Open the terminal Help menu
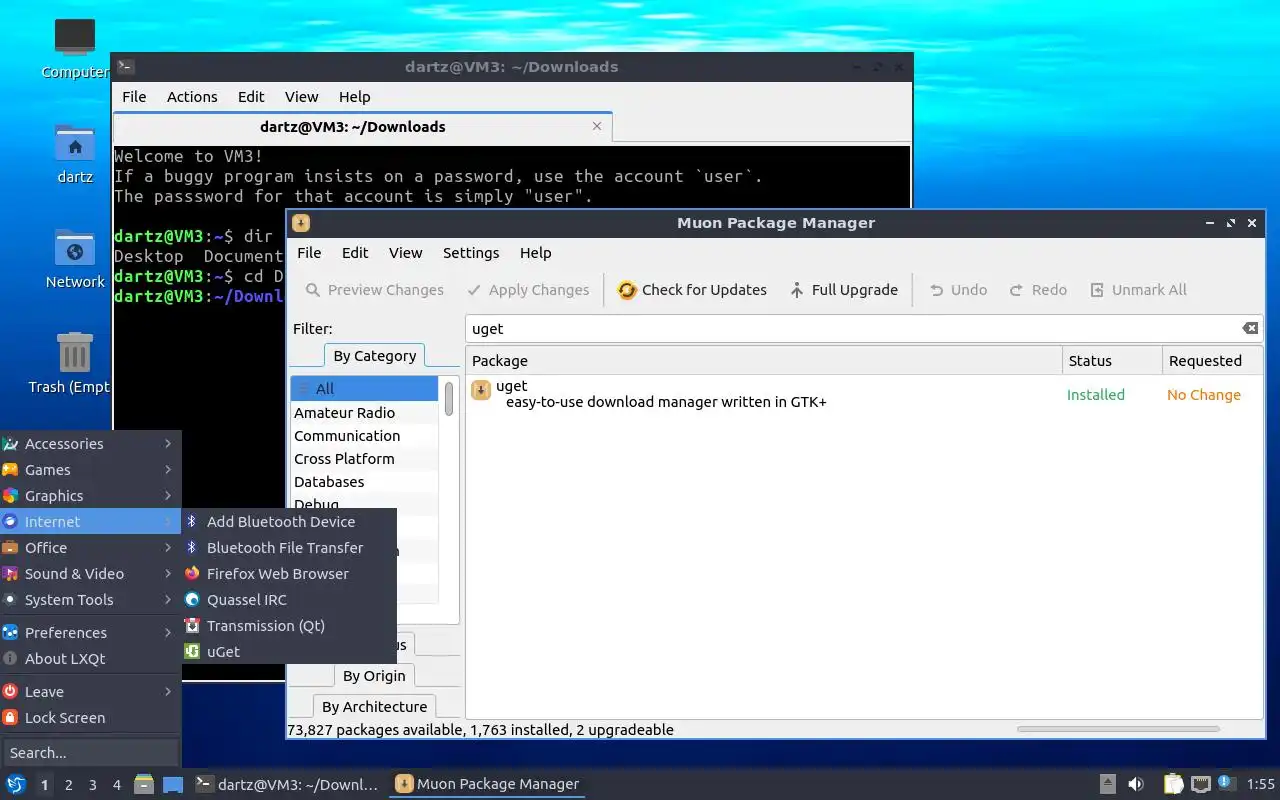The height and width of the screenshot is (800, 1280). (x=355, y=97)
